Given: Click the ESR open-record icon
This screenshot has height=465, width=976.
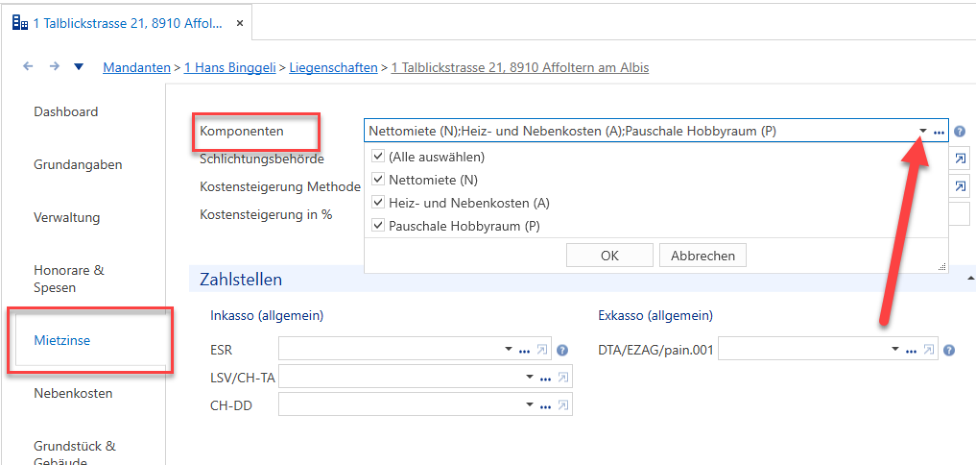Looking at the screenshot, I should pos(542,350).
